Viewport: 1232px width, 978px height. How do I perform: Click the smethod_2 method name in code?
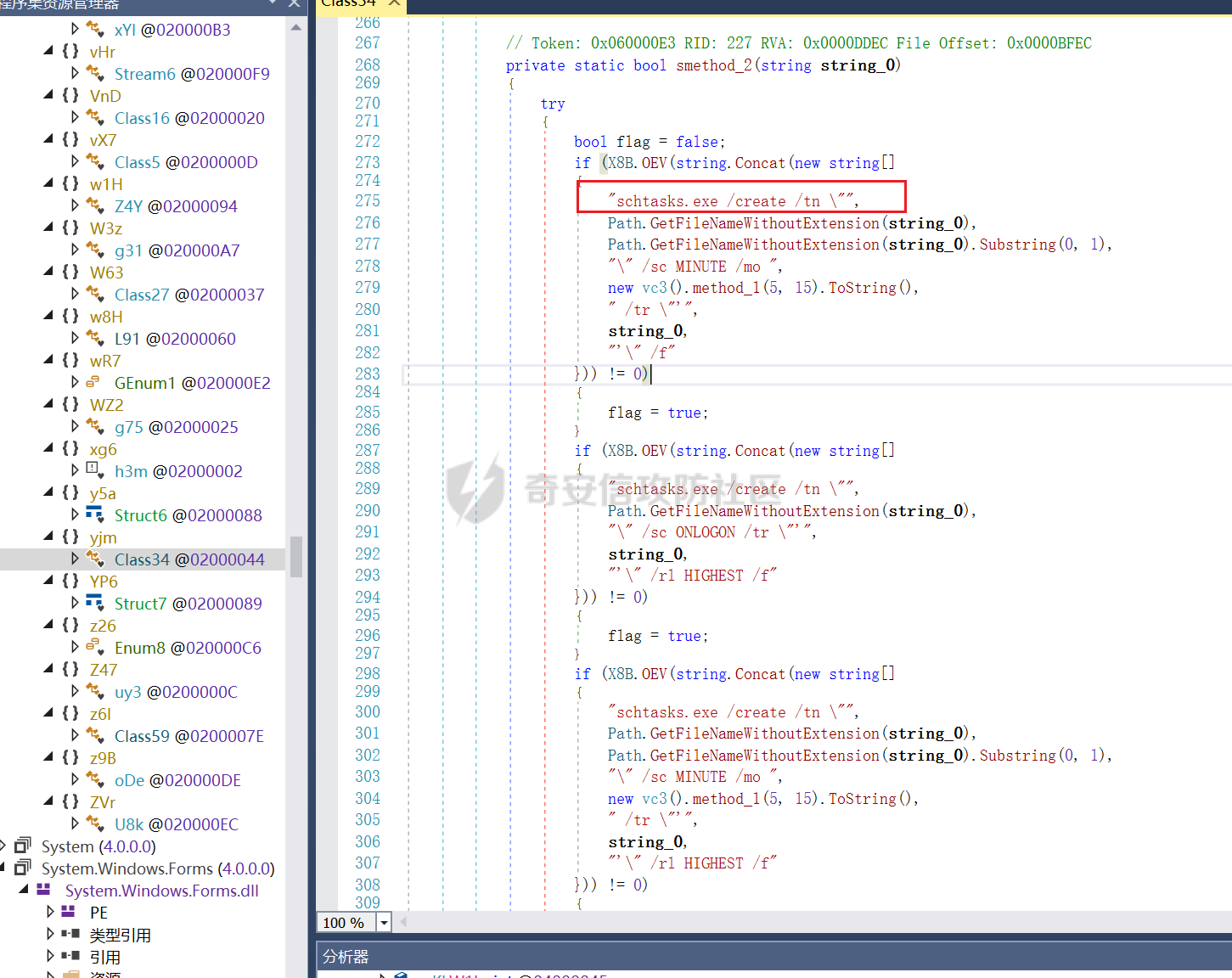pyautogui.click(x=714, y=65)
